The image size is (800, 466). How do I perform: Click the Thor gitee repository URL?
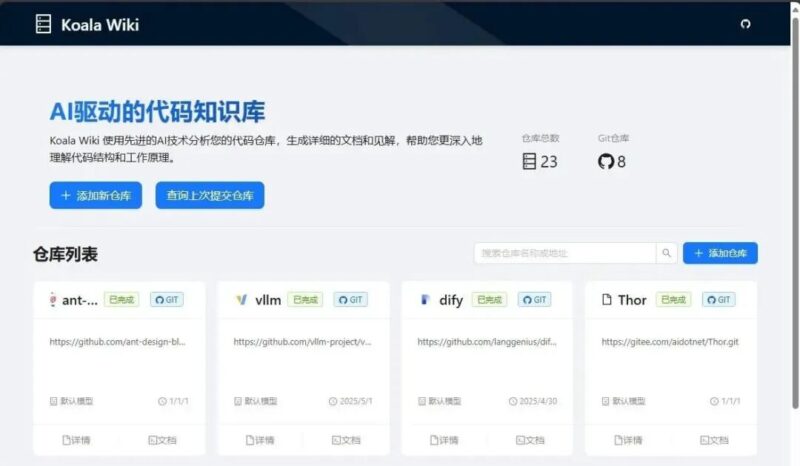point(670,342)
